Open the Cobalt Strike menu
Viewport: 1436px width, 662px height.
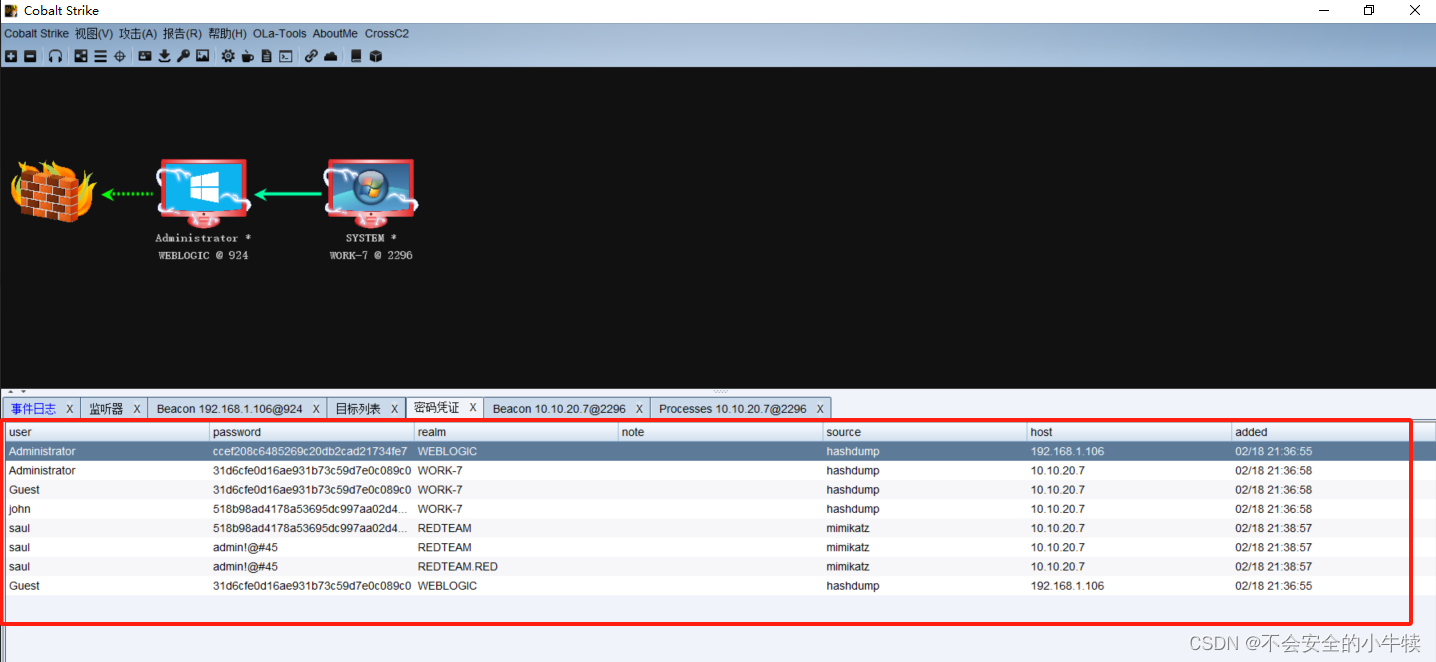(36, 33)
